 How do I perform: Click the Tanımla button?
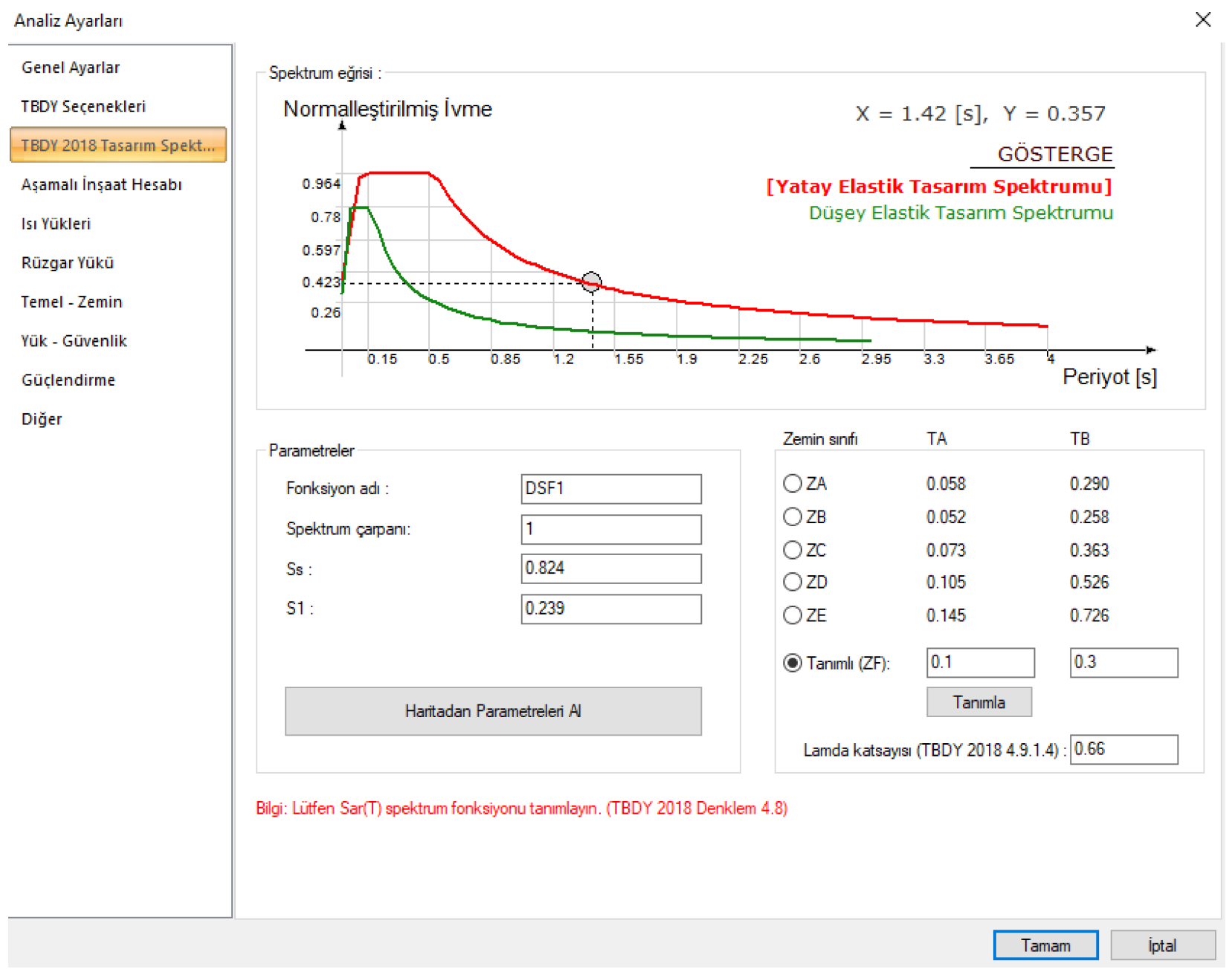(979, 702)
